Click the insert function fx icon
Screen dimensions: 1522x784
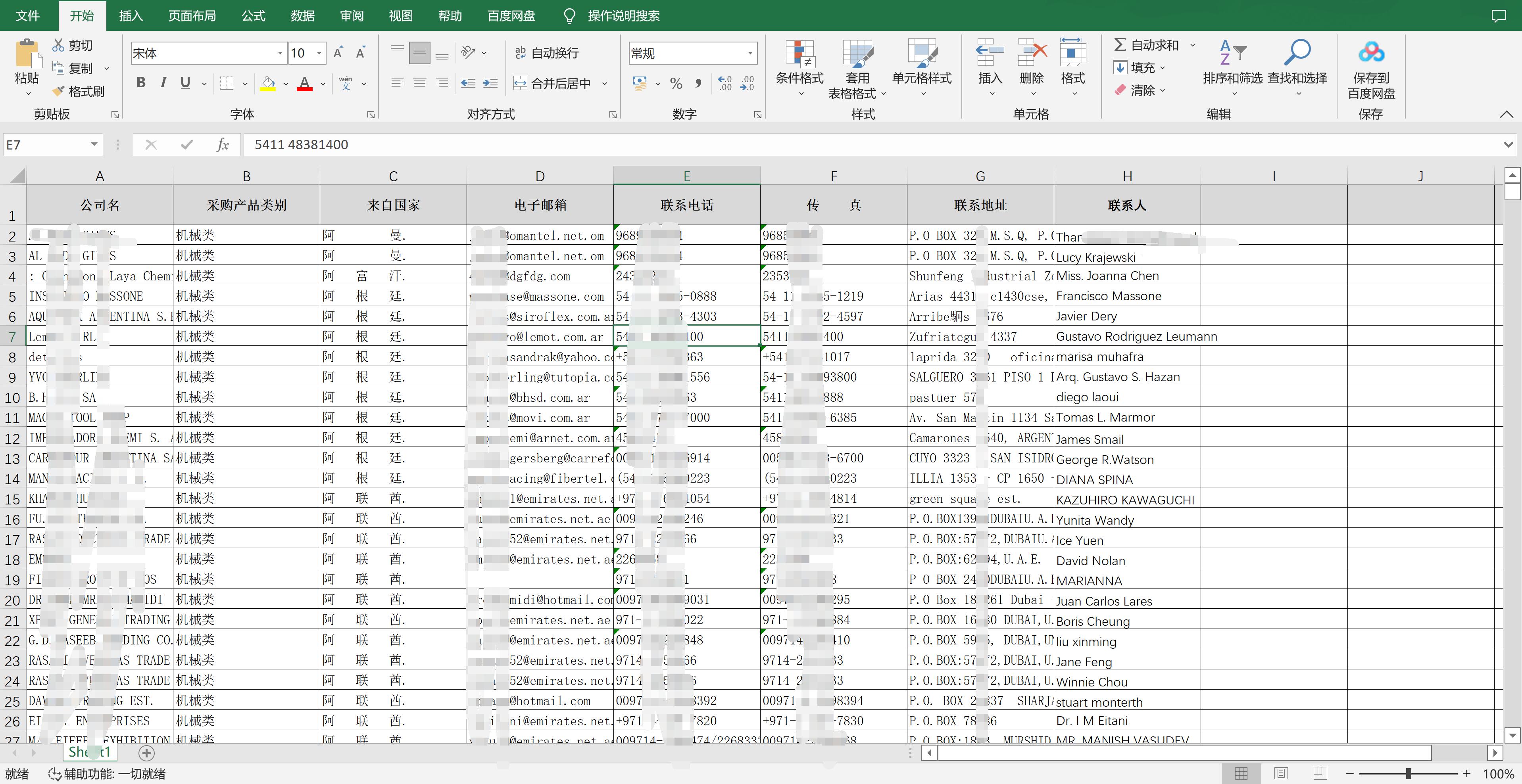(222, 145)
